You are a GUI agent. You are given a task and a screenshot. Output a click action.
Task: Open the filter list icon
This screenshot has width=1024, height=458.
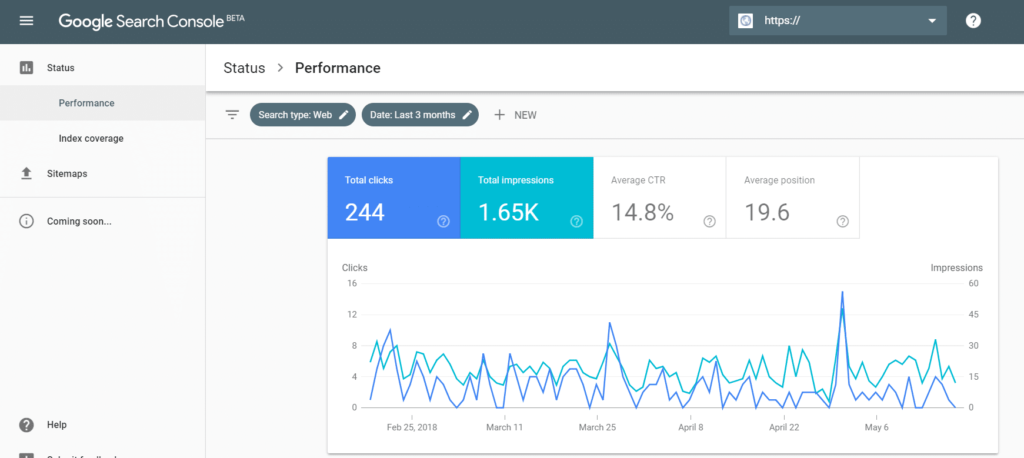(x=232, y=115)
